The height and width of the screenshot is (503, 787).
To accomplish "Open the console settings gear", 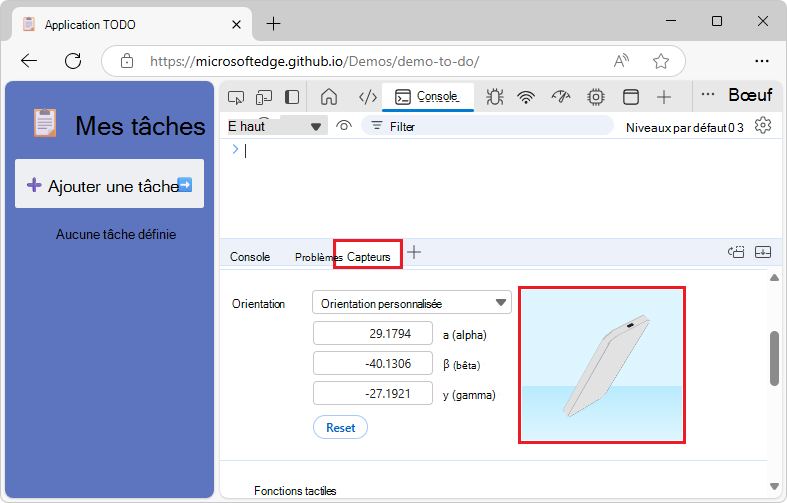I will tap(762, 125).
